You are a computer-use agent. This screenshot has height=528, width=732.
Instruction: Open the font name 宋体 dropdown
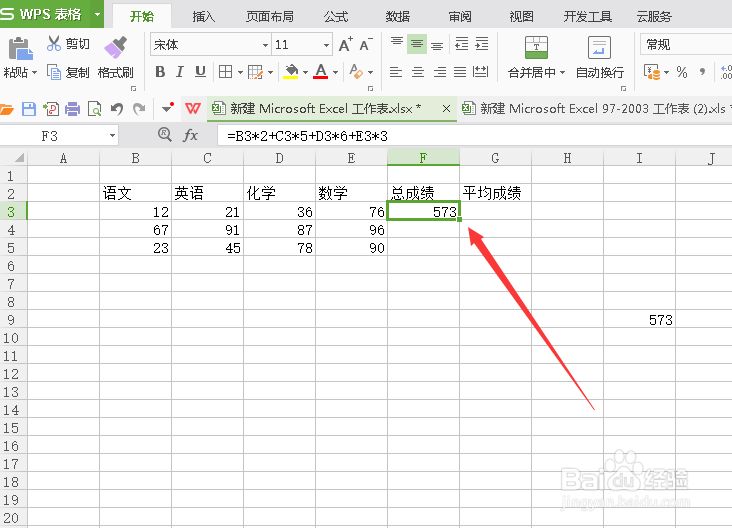(x=265, y=45)
